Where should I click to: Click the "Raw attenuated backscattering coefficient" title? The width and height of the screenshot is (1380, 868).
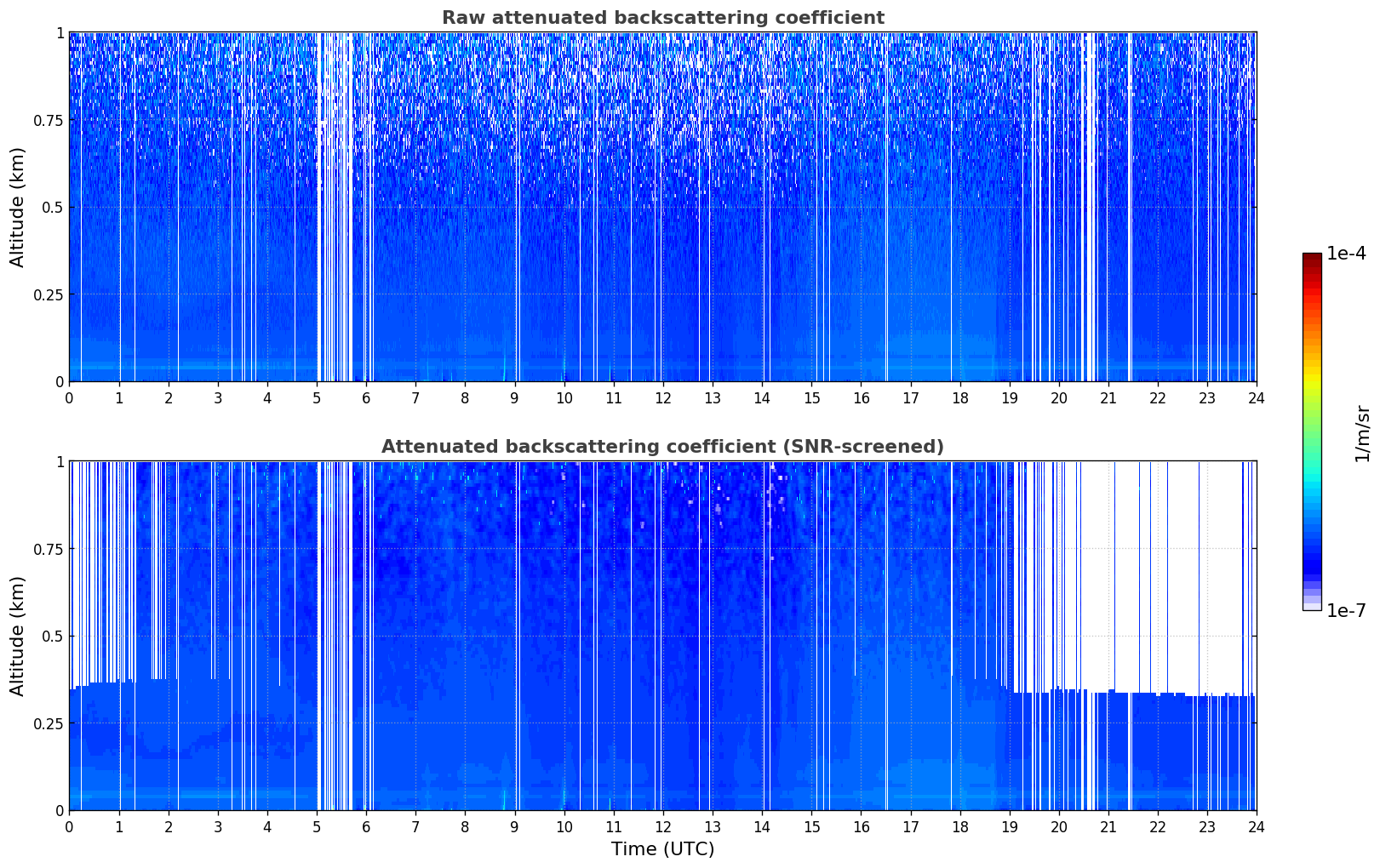[662, 18]
